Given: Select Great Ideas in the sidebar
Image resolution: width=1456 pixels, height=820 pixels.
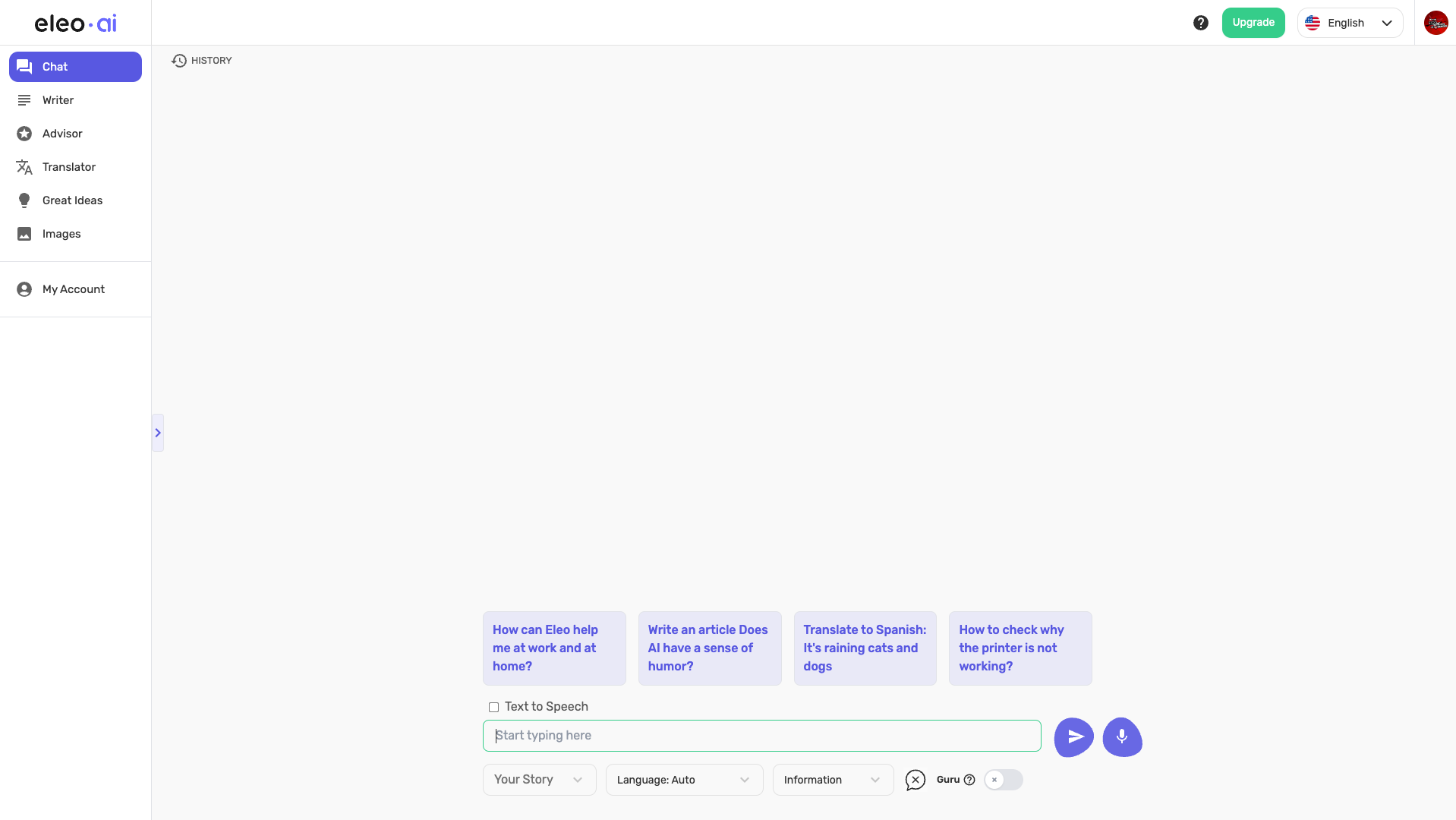Looking at the screenshot, I should click(72, 200).
